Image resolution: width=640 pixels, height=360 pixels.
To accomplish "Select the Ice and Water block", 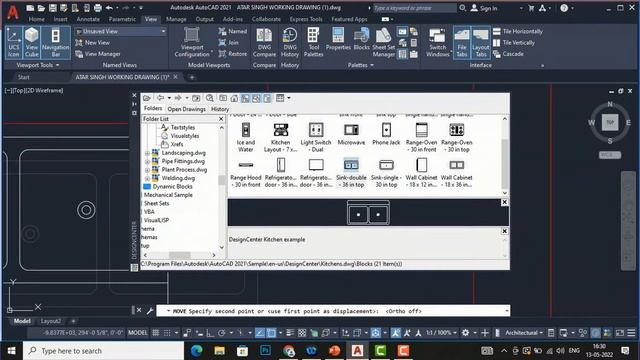I will click(x=246, y=138).
